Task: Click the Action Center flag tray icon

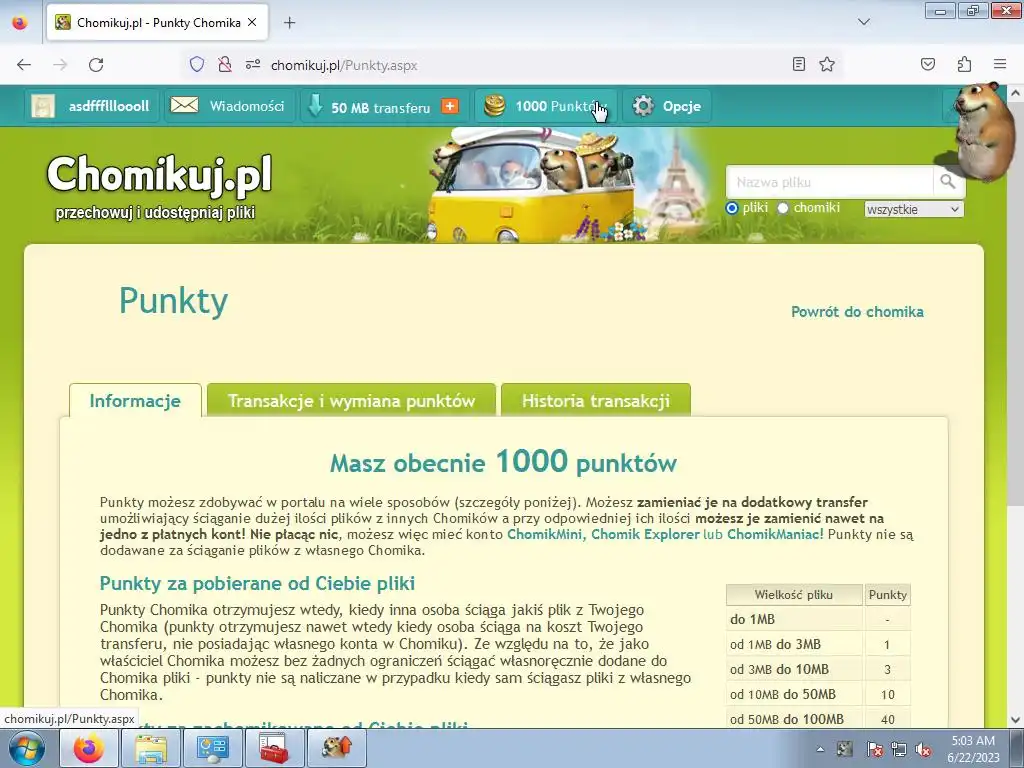Action: point(874,750)
